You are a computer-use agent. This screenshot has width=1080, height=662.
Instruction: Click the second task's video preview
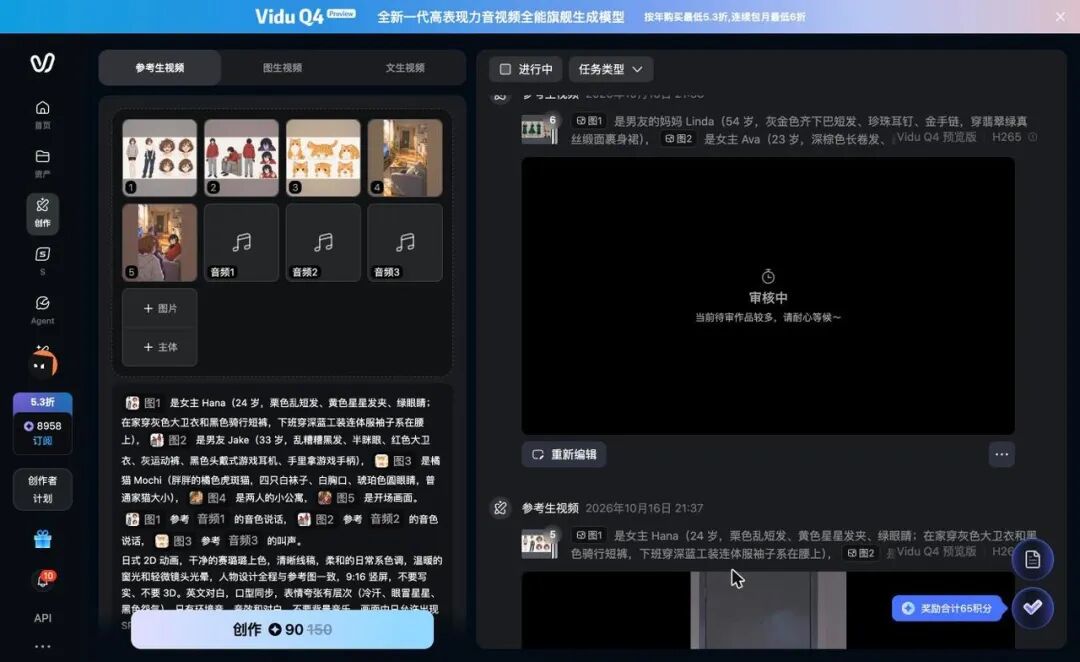coord(767,610)
